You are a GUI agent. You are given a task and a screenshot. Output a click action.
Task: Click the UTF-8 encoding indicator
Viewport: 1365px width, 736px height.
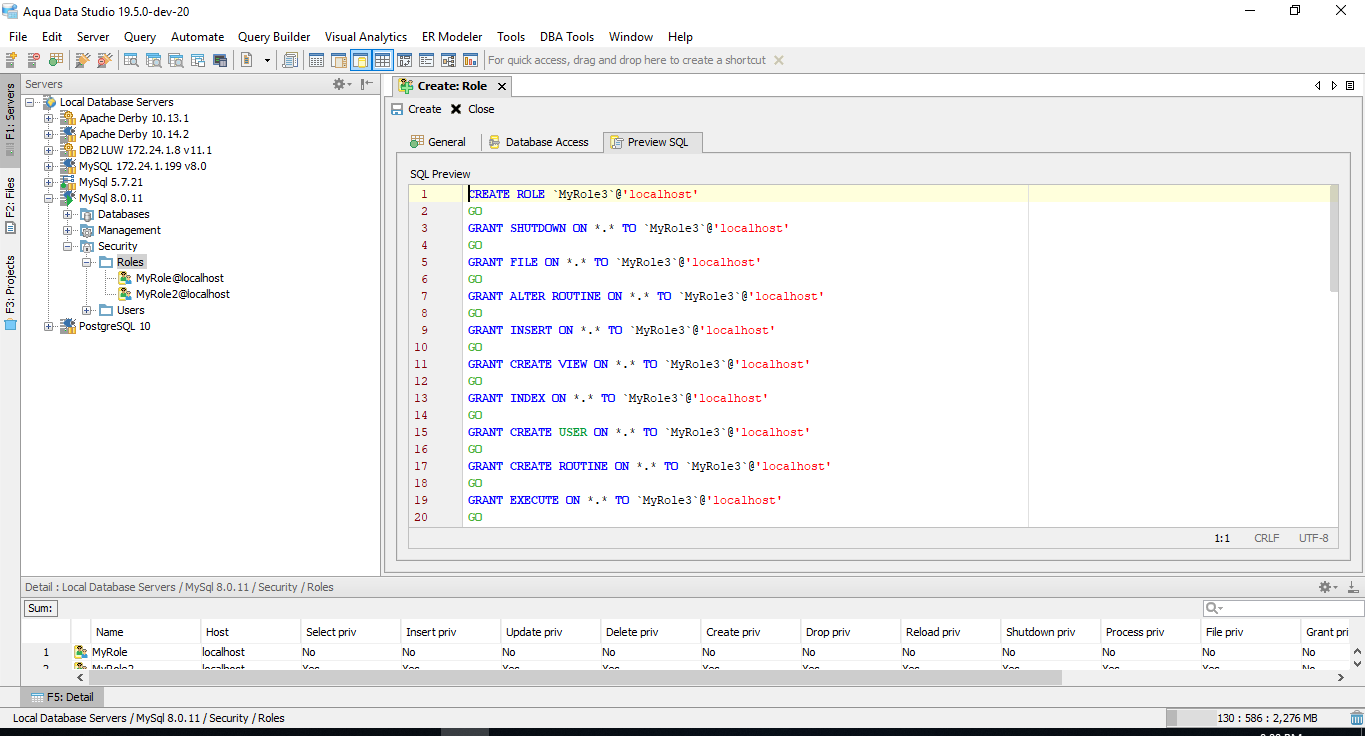(1314, 538)
